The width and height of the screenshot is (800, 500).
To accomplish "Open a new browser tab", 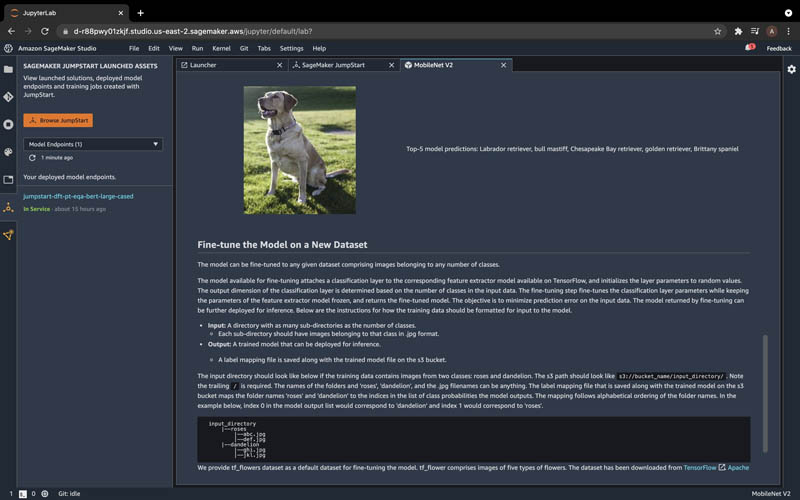I will [x=140, y=13].
